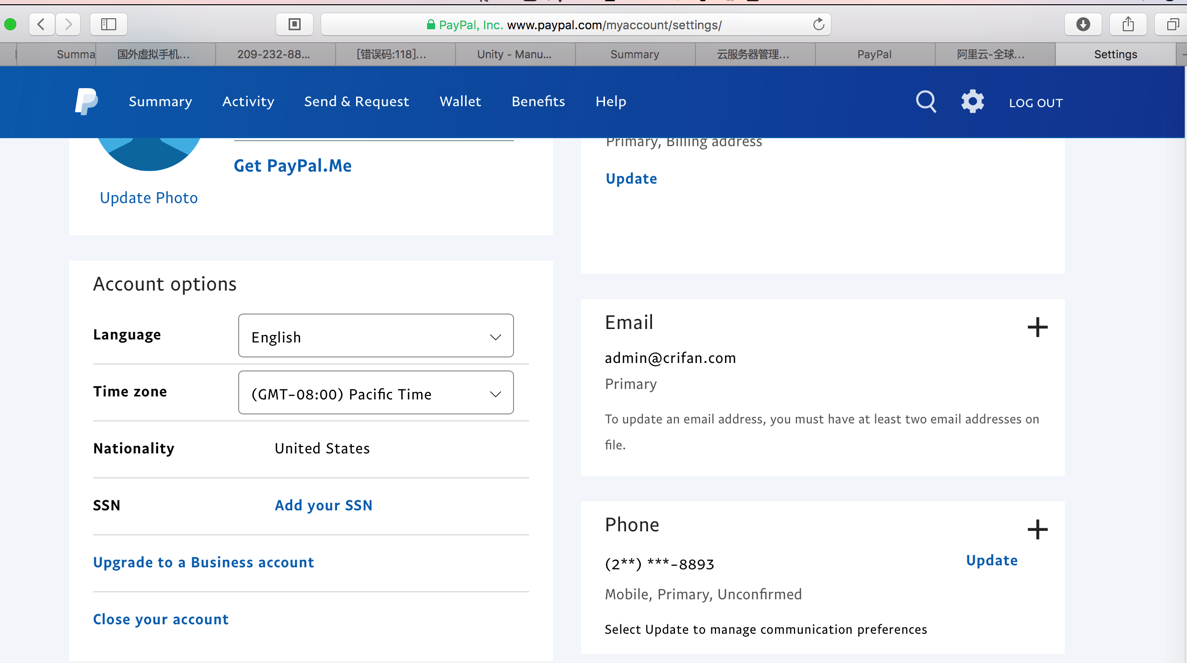Click the PayPal logo icon
This screenshot has height=663, width=1187.
(87, 101)
